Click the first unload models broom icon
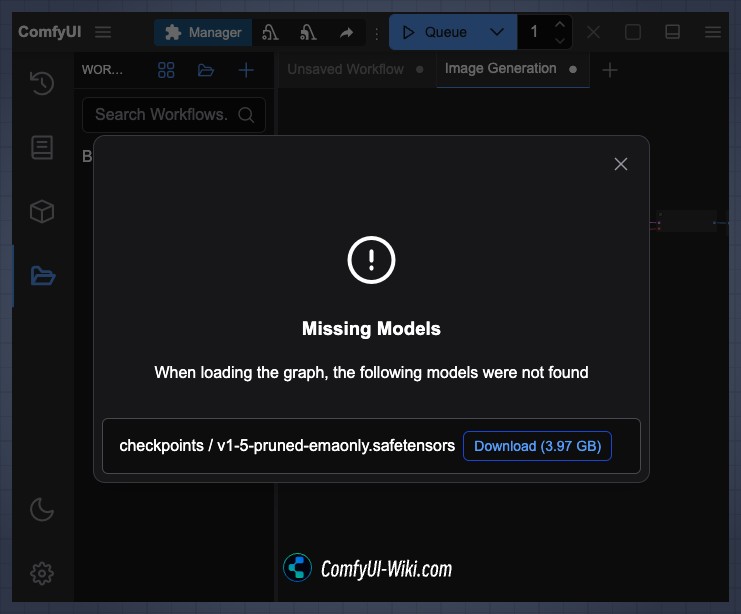 (270, 33)
